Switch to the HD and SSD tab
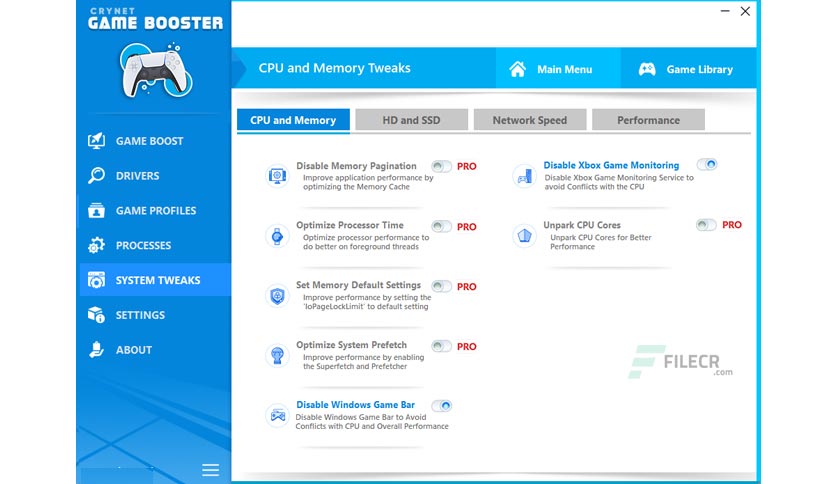Image resolution: width=836 pixels, height=484 pixels. [x=412, y=120]
